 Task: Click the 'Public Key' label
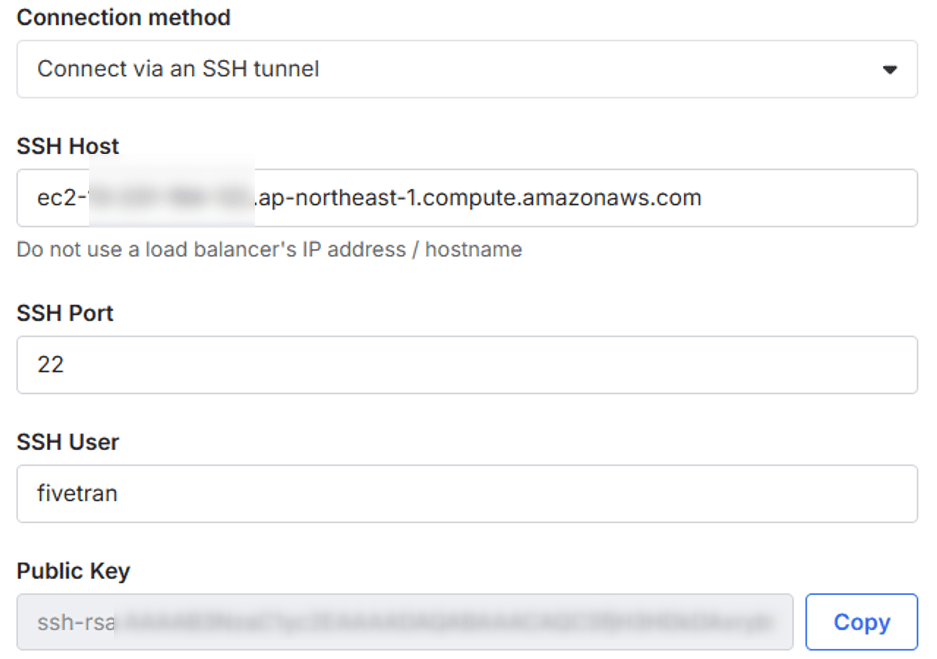[x=73, y=571]
